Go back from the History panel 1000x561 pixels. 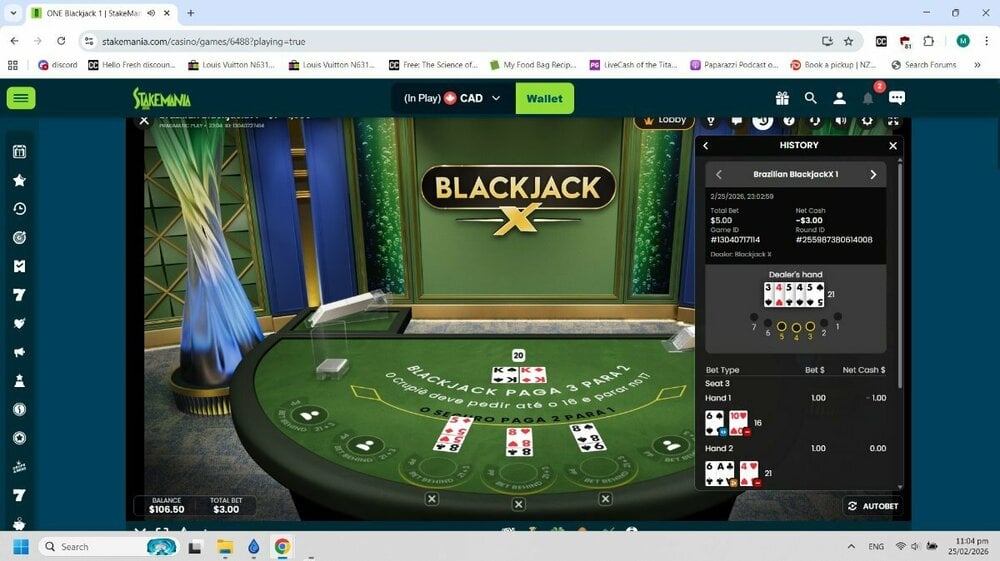click(x=706, y=146)
